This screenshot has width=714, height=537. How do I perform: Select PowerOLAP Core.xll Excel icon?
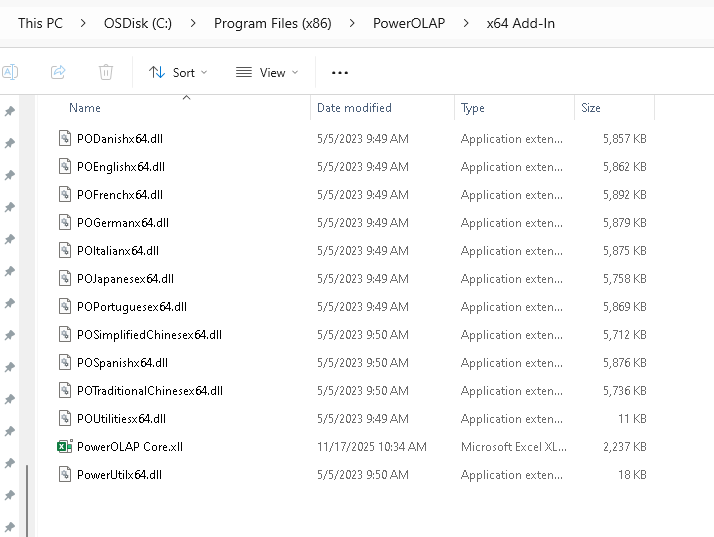click(x=65, y=446)
